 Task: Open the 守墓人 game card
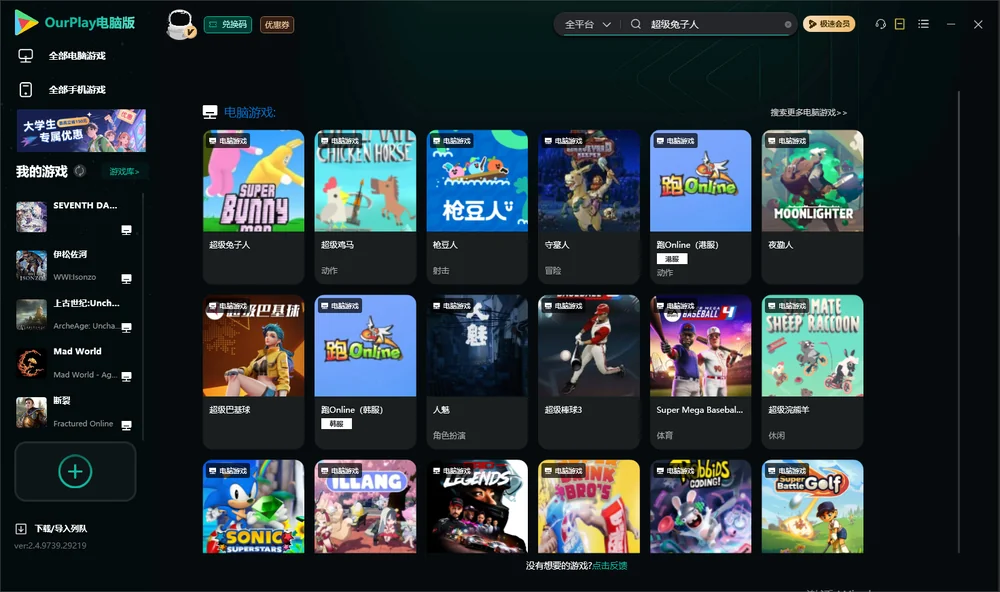click(x=589, y=207)
